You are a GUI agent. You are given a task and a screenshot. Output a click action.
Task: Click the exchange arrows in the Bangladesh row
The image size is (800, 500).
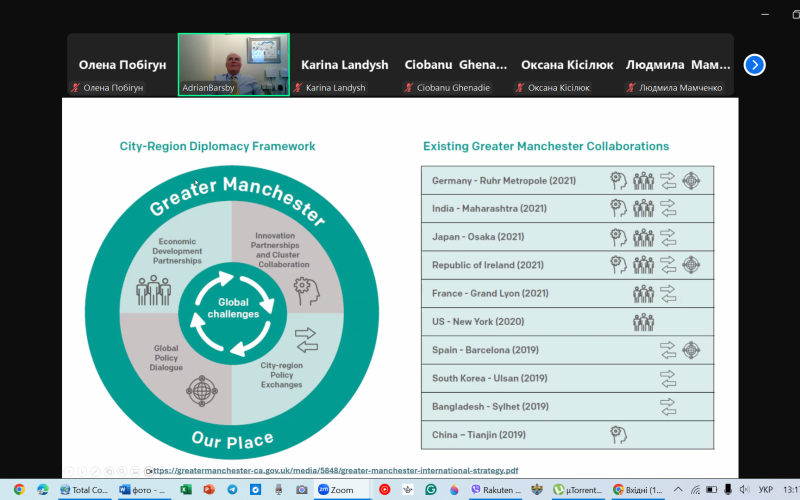[668, 407]
